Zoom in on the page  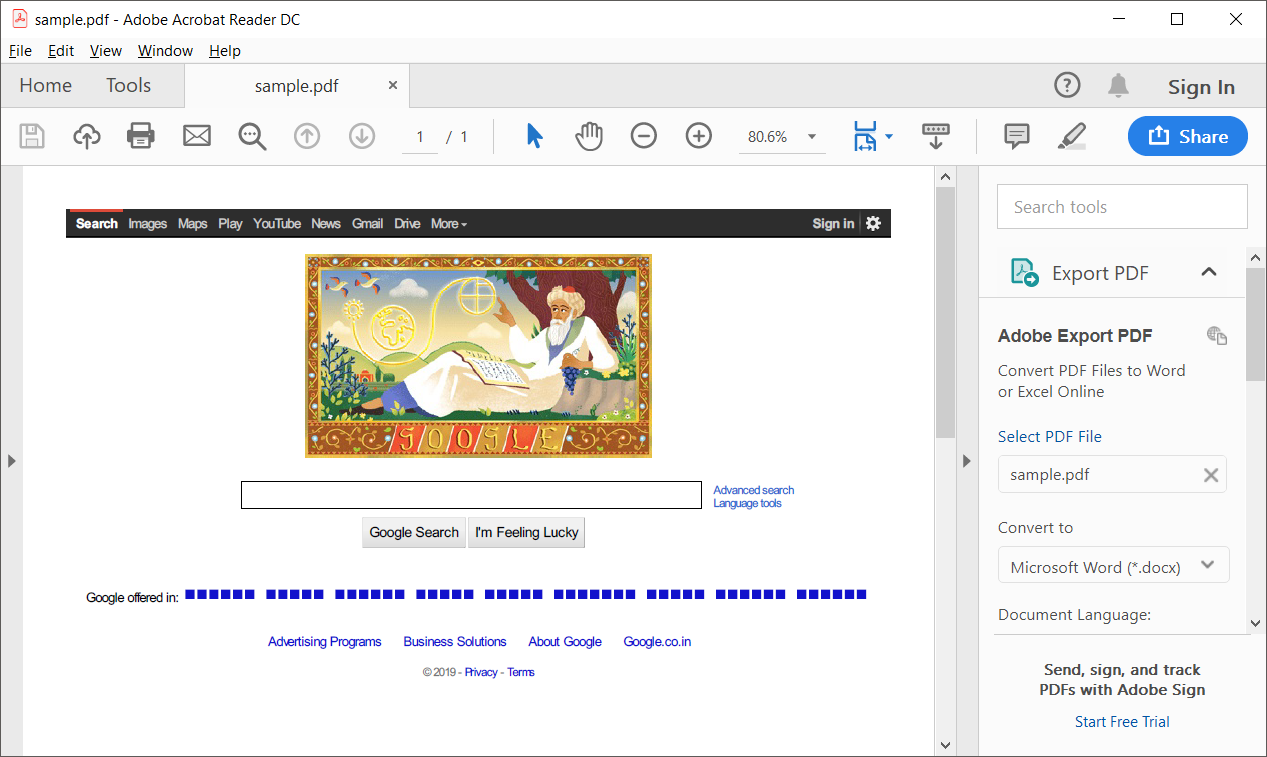tap(698, 136)
